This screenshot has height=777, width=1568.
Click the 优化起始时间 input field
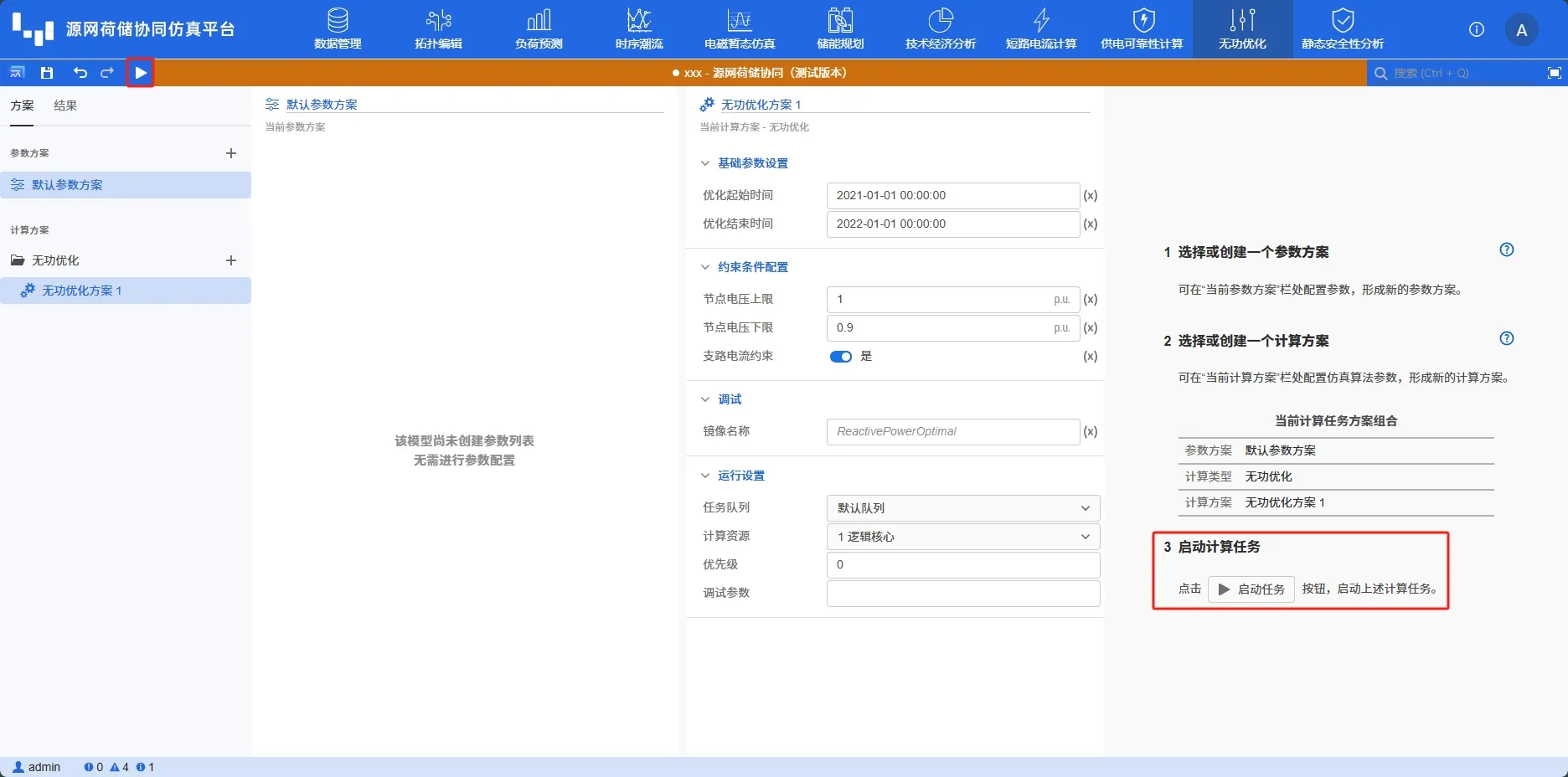[953, 196]
